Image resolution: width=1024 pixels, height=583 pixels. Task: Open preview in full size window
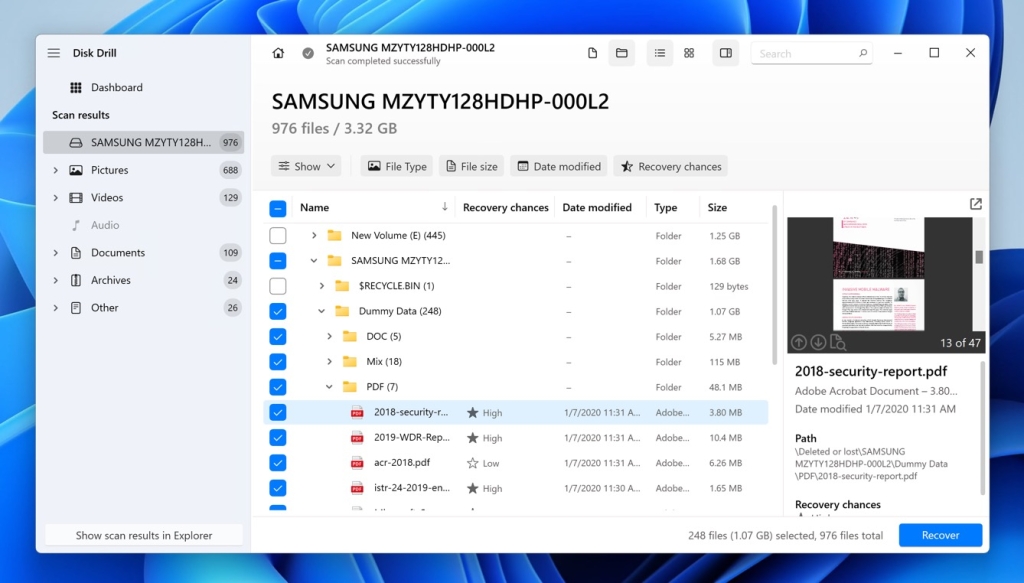click(975, 203)
